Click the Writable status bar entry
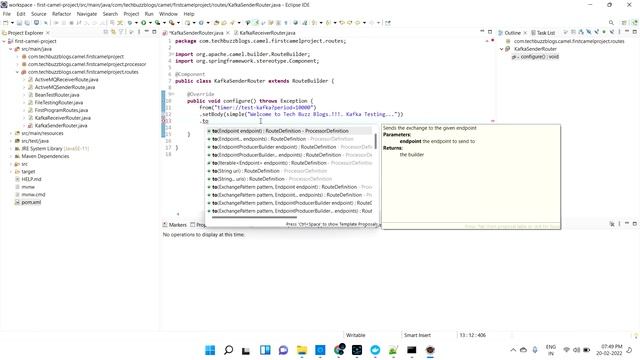This screenshot has width=640, height=360. [356, 335]
